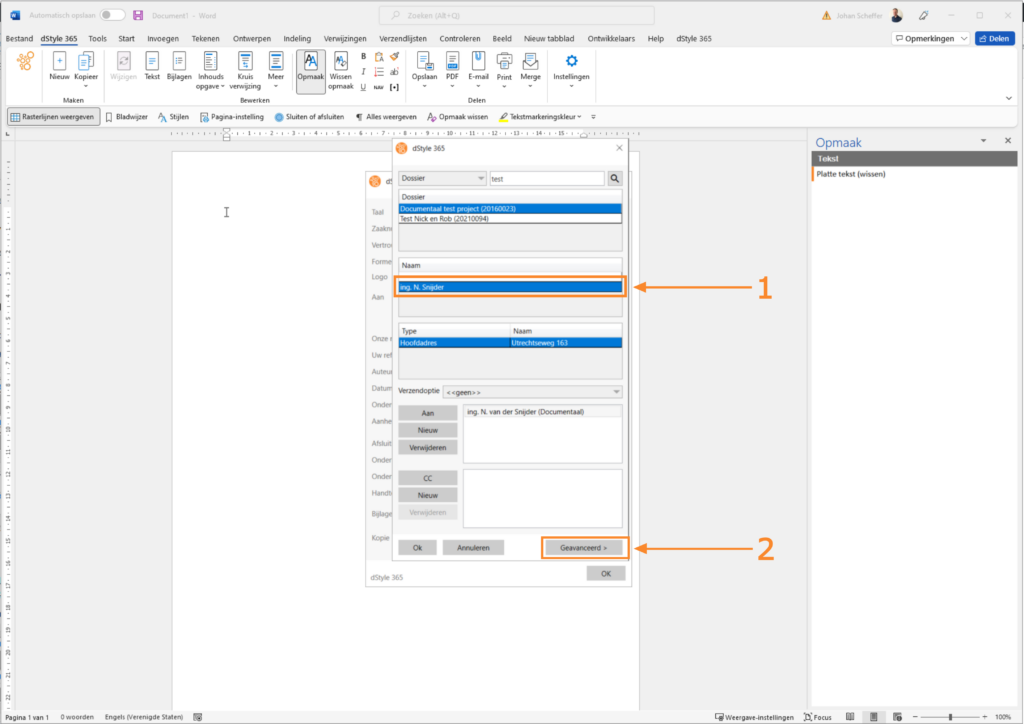Screen dimensions: 1024x724
Task: Adjust the zoom slider handle
Action: point(950,717)
